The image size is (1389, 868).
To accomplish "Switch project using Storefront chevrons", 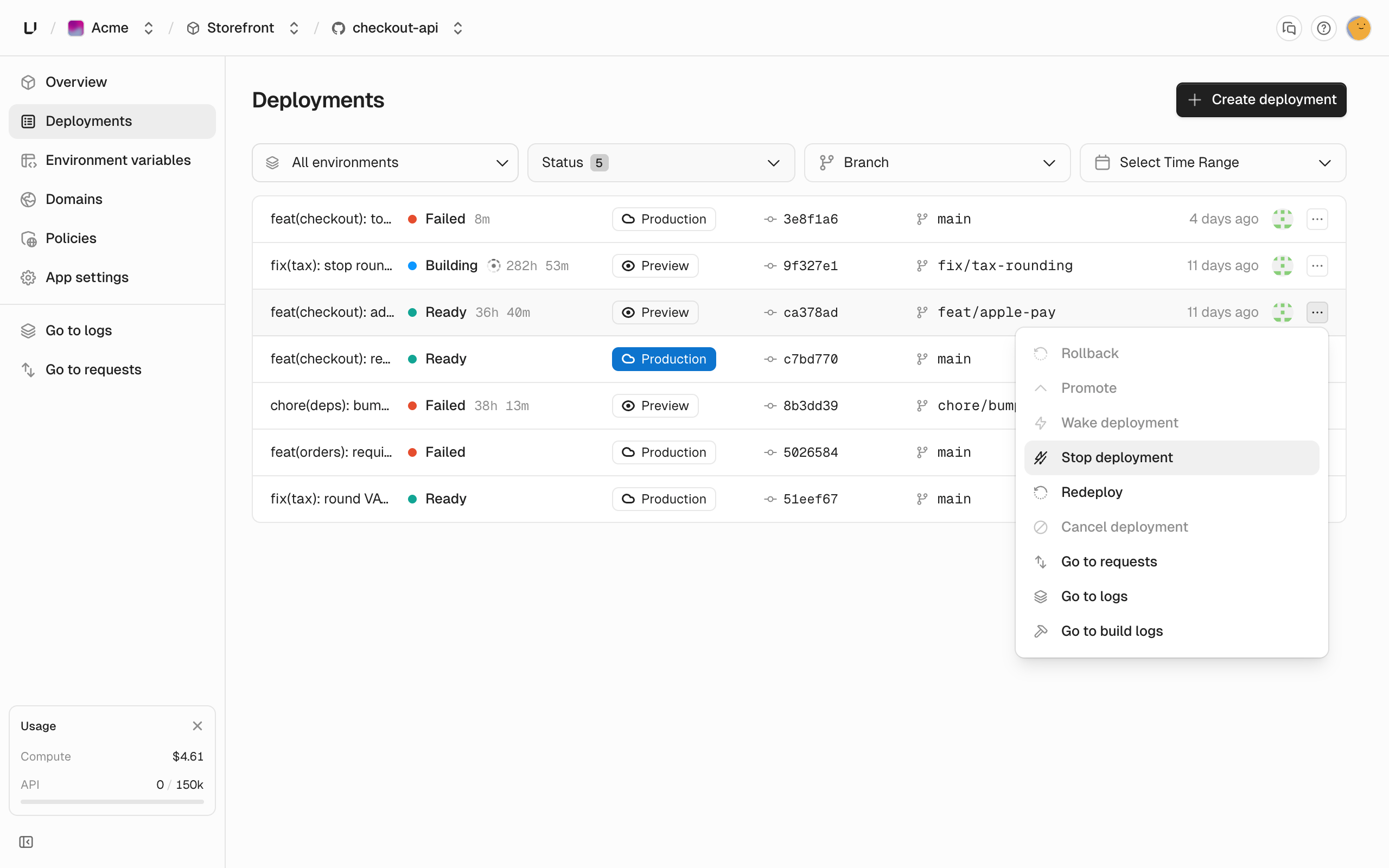I will click(294, 28).
